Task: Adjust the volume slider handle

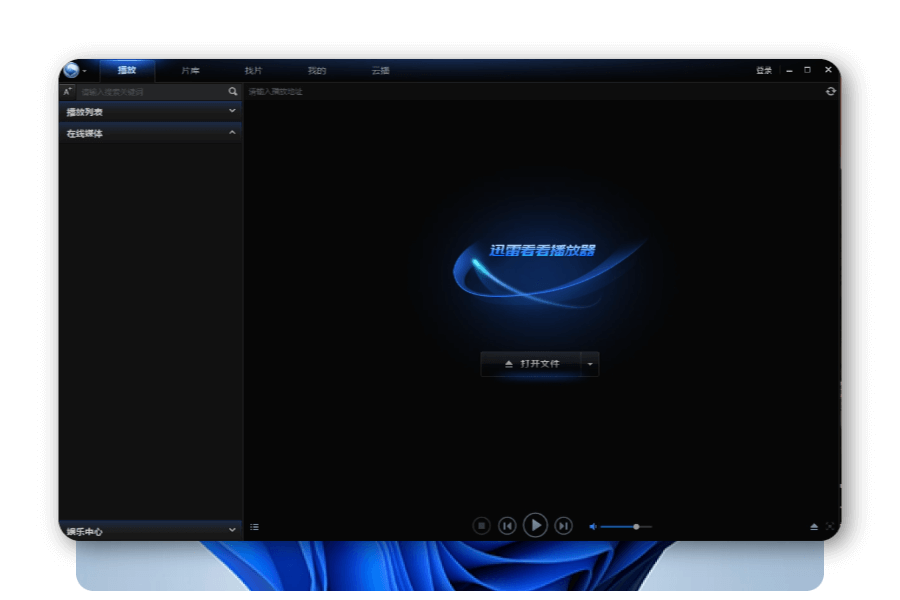Action: 636,527
